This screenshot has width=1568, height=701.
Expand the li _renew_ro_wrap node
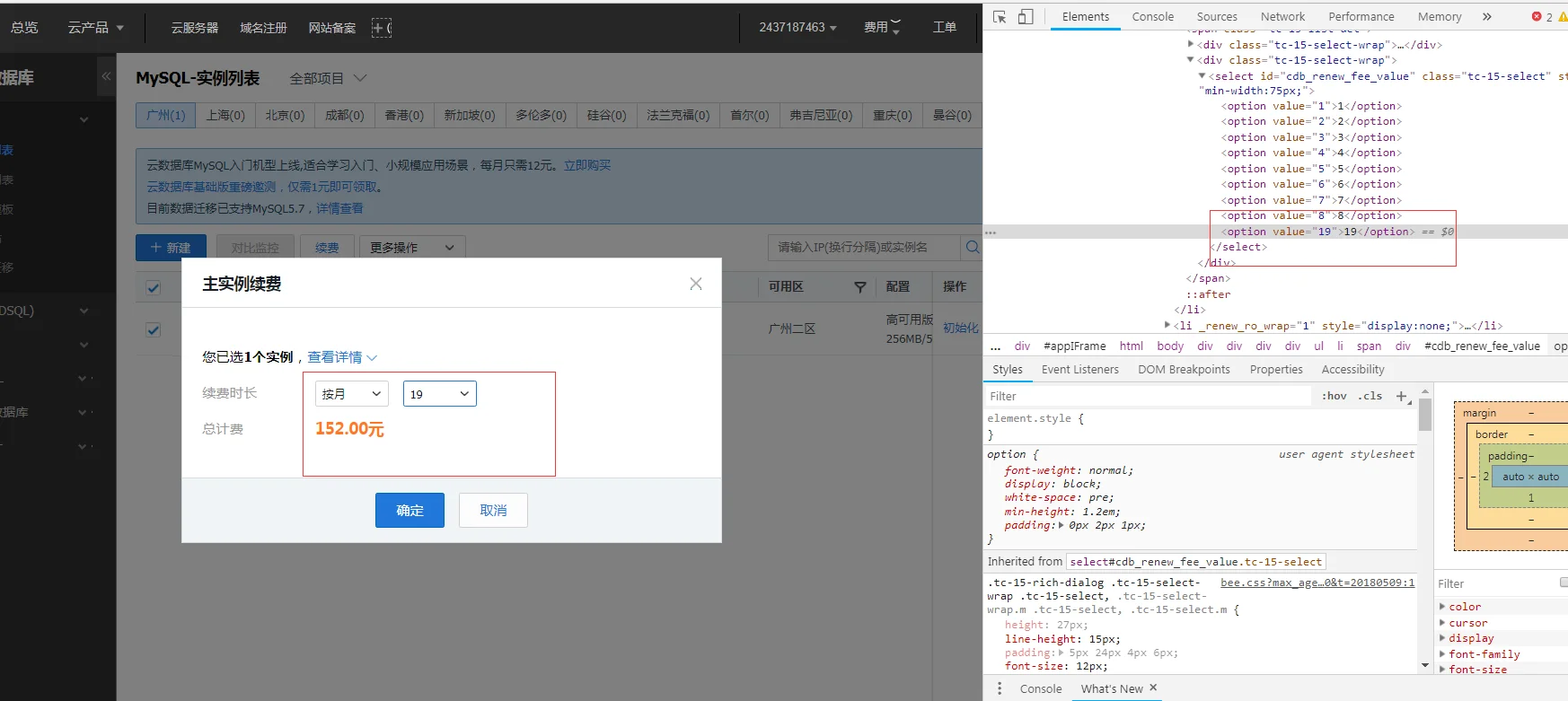[x=1167, y=325]
